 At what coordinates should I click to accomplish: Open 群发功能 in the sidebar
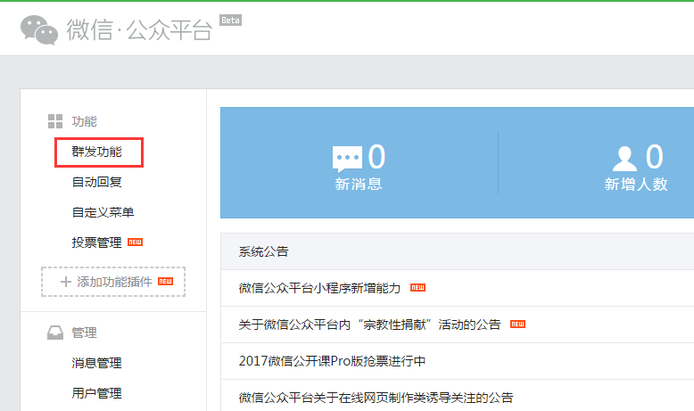point(97,152)
